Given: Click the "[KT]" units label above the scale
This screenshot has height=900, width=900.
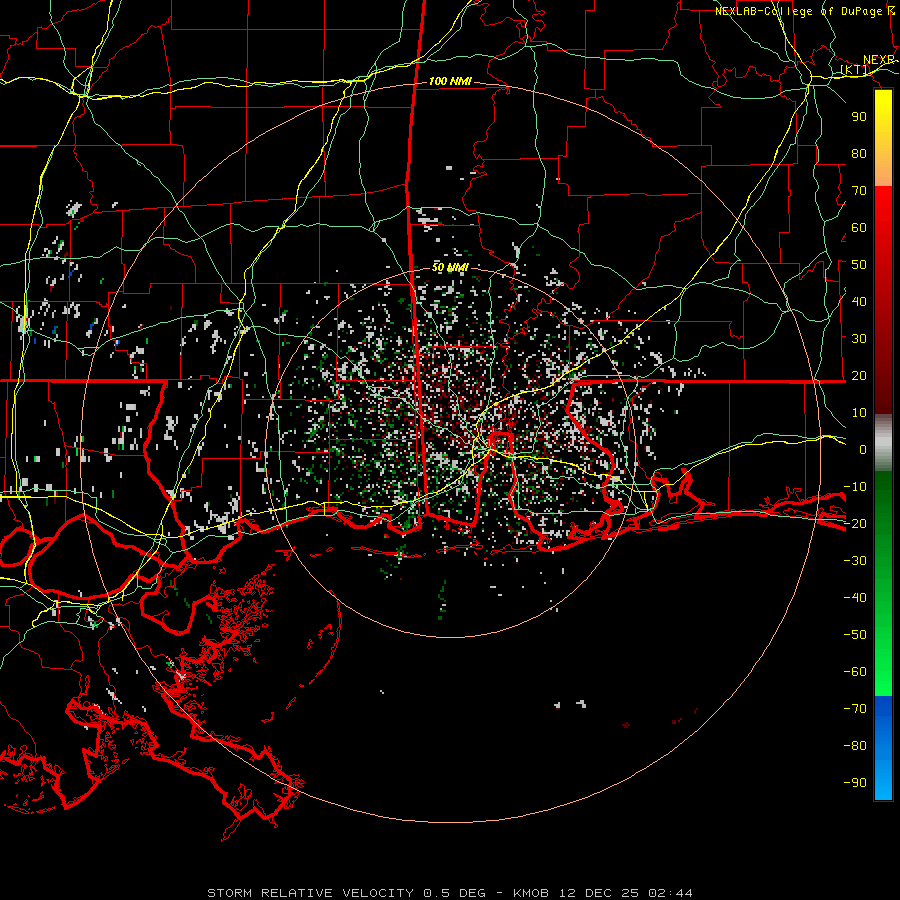Looking at the screenshot, I should (x=855, y=70).
